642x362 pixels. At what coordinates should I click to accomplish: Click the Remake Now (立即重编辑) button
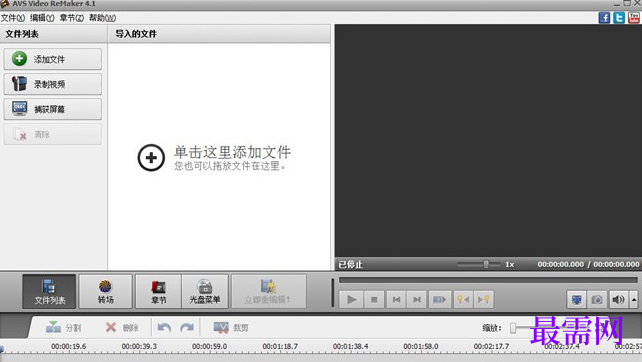pyautogui.click(x=269, y=292)
